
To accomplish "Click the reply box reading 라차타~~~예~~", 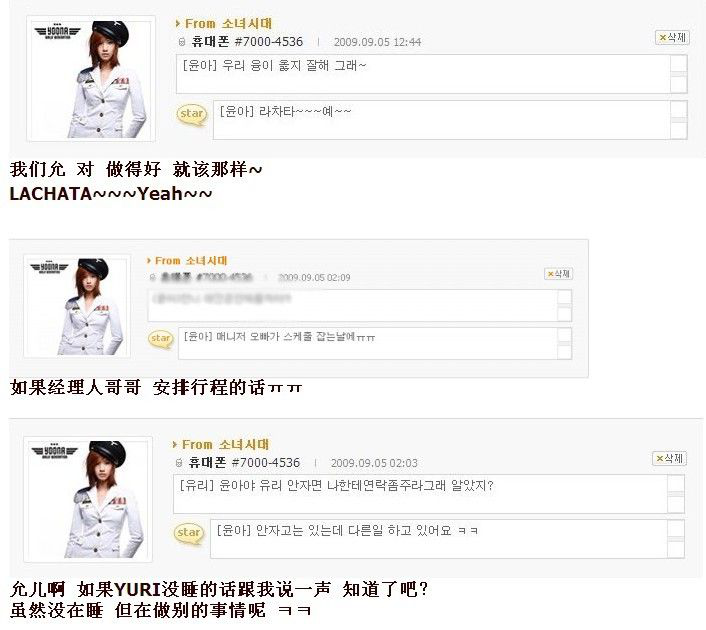I will pyautogui.click(x=442, y=120).
